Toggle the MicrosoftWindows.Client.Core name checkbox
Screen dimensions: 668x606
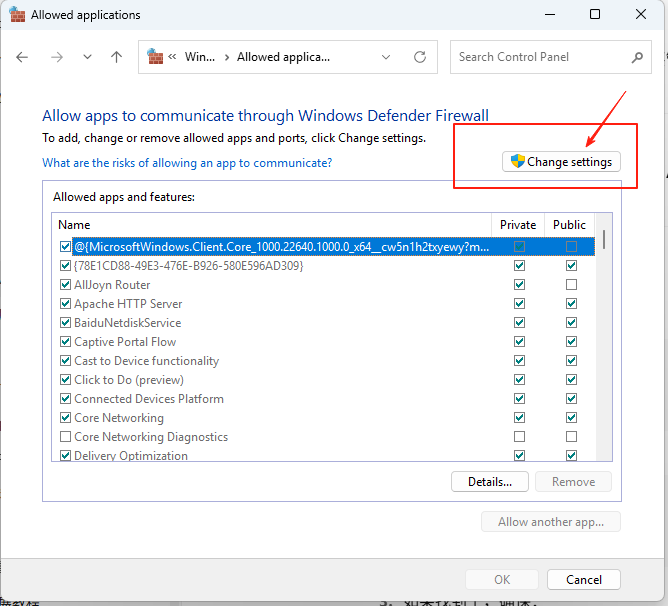point(65,247)
